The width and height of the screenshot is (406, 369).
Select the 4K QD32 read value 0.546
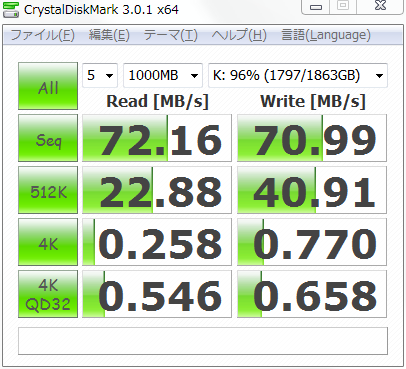pyautogui.click(x=157, y=294)
